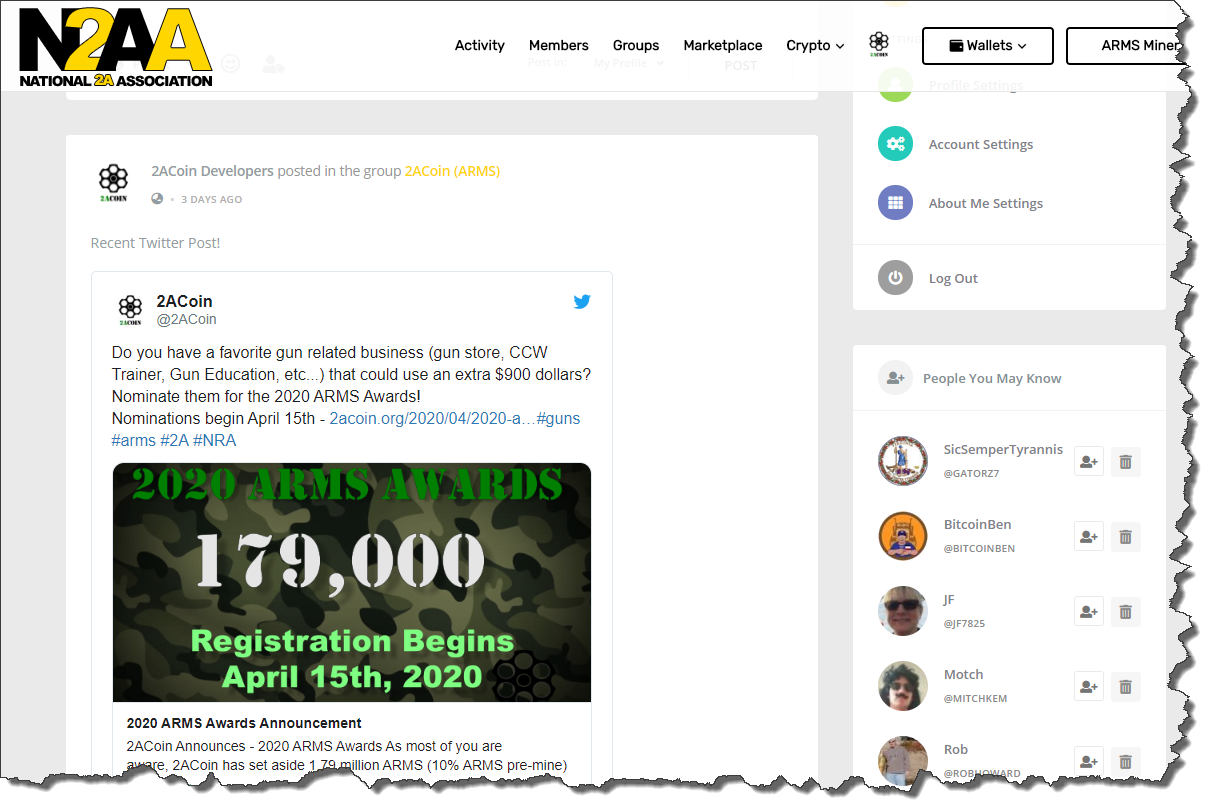This screenshot has width=1215, height=812.
Task: Open the Wallets dropdown button
Action: pyautogui.click(x=988, y=46)
